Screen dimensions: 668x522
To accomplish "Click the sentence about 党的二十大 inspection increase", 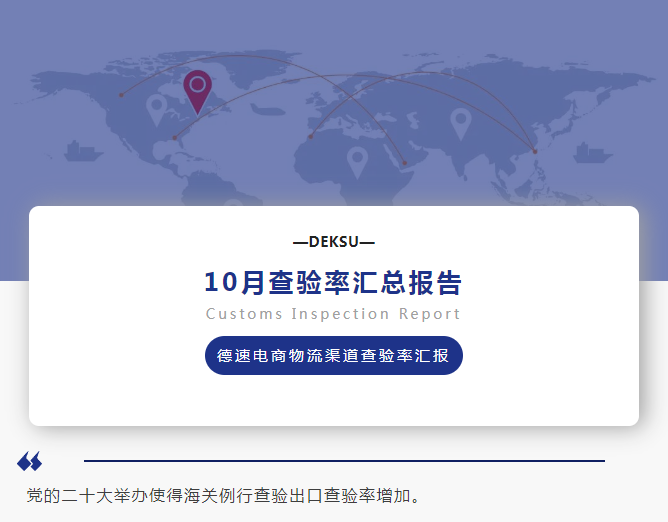I will [x=224, y=496].
